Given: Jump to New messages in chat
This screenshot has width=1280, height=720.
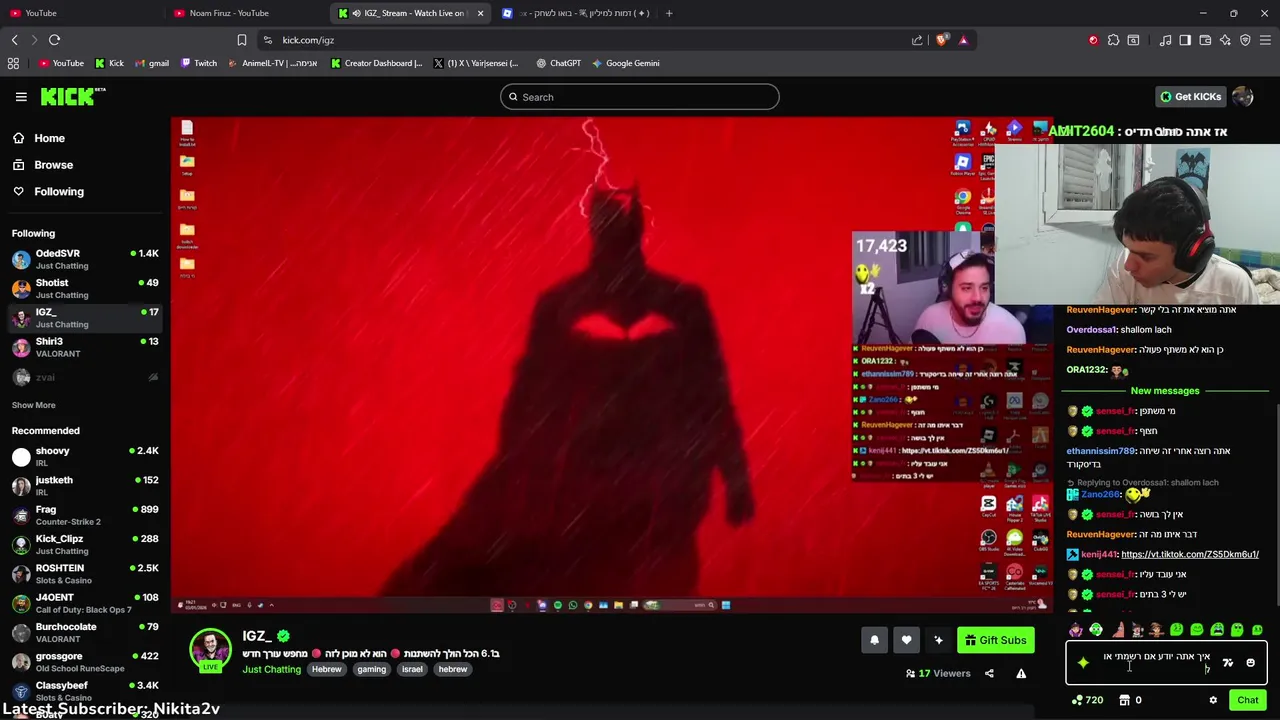Looking at the screenshot, I should [1165, 391].
